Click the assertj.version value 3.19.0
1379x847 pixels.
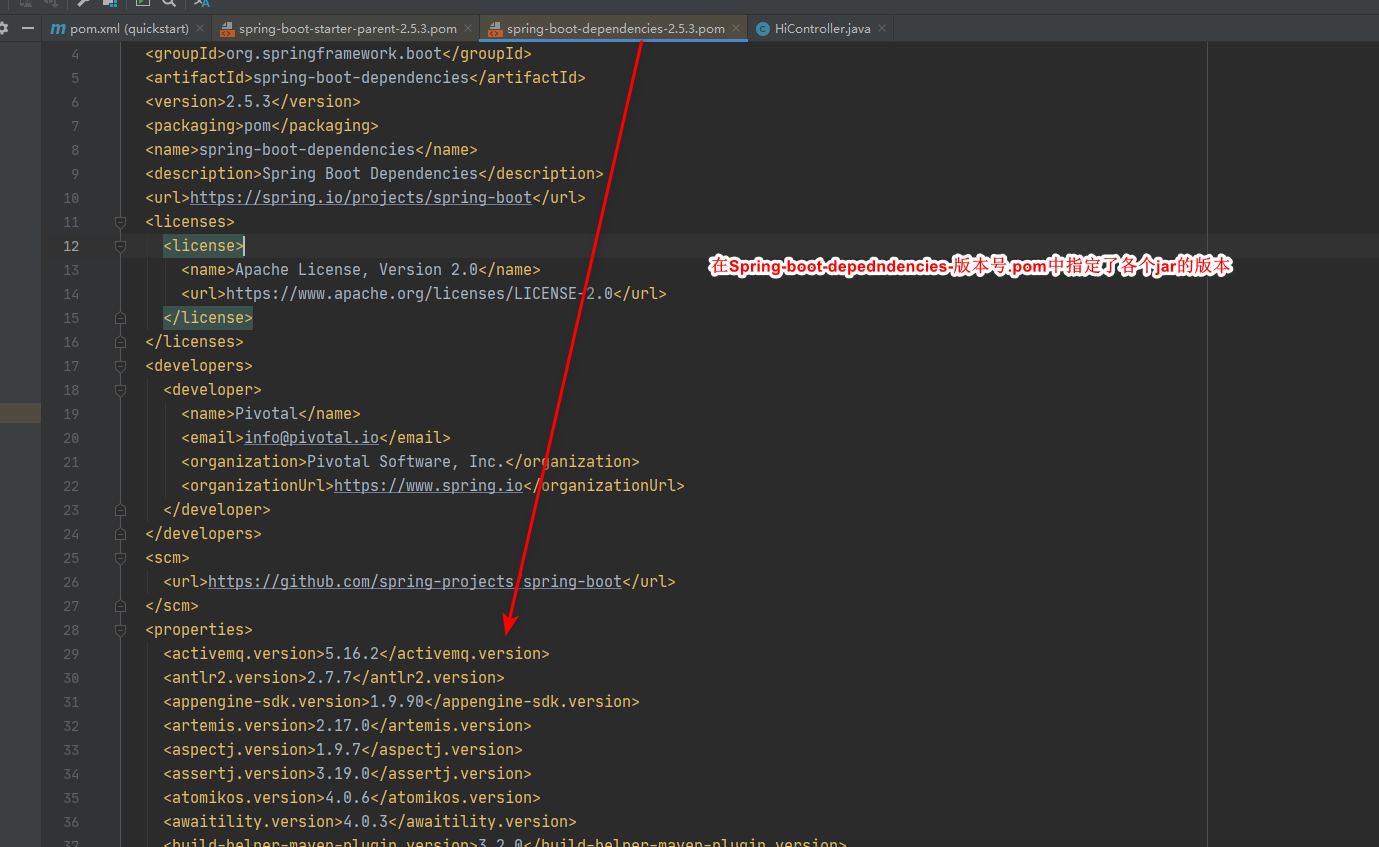343,774
